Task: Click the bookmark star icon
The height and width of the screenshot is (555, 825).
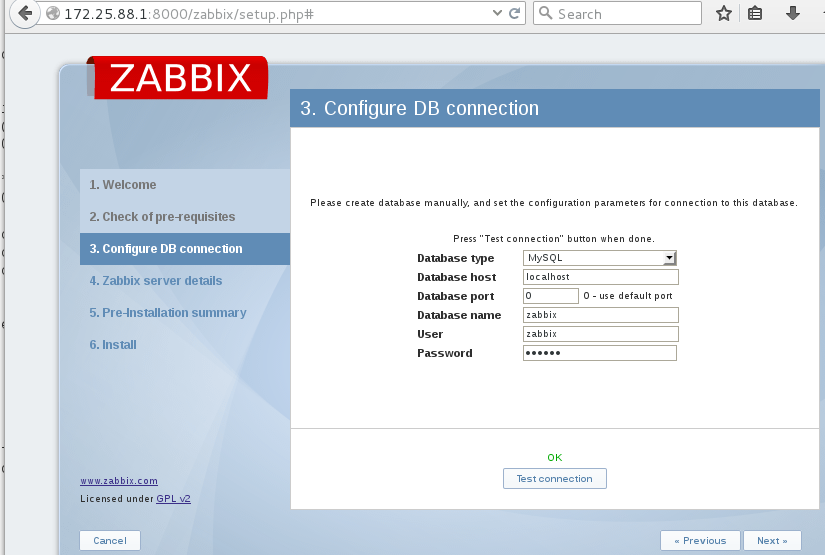Action: coord(724,13)
